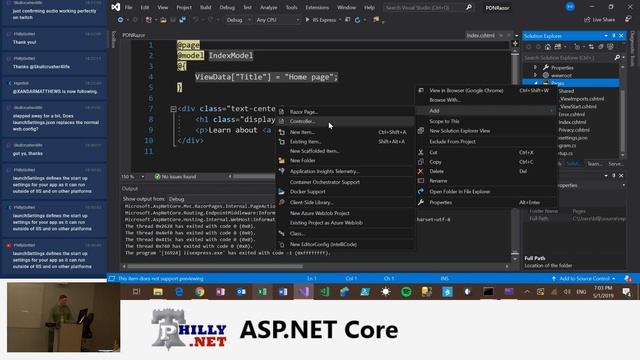Select the Index.cshtml editor tab
The height and width of the screenshot is (360, 640).
481,36
